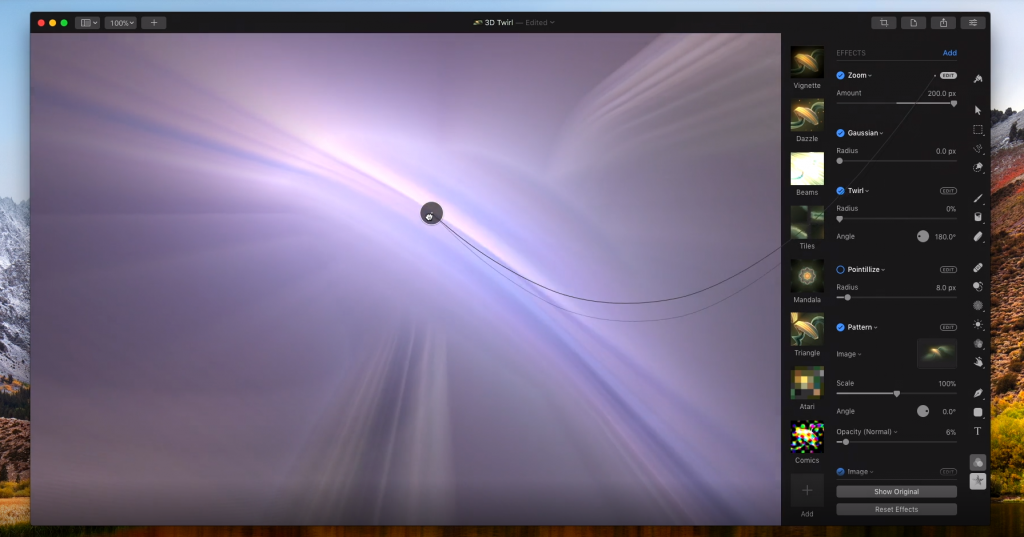The height and width of the screenshot is (537, 1024).
Task: Select the Erase tool
Action: [978, 236]
